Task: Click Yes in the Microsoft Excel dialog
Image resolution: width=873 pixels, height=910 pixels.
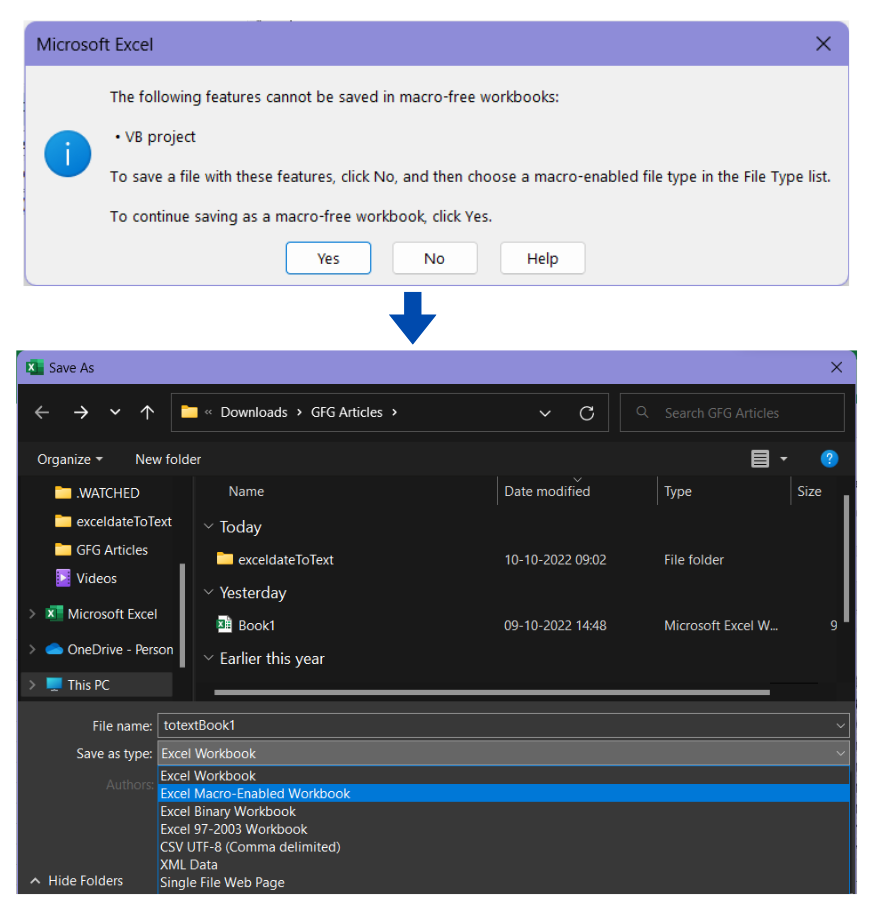Action: (328, 258)
